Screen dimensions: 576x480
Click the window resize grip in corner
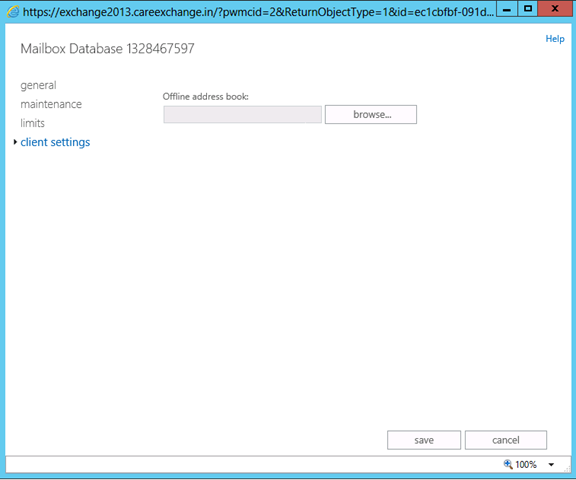567,469
